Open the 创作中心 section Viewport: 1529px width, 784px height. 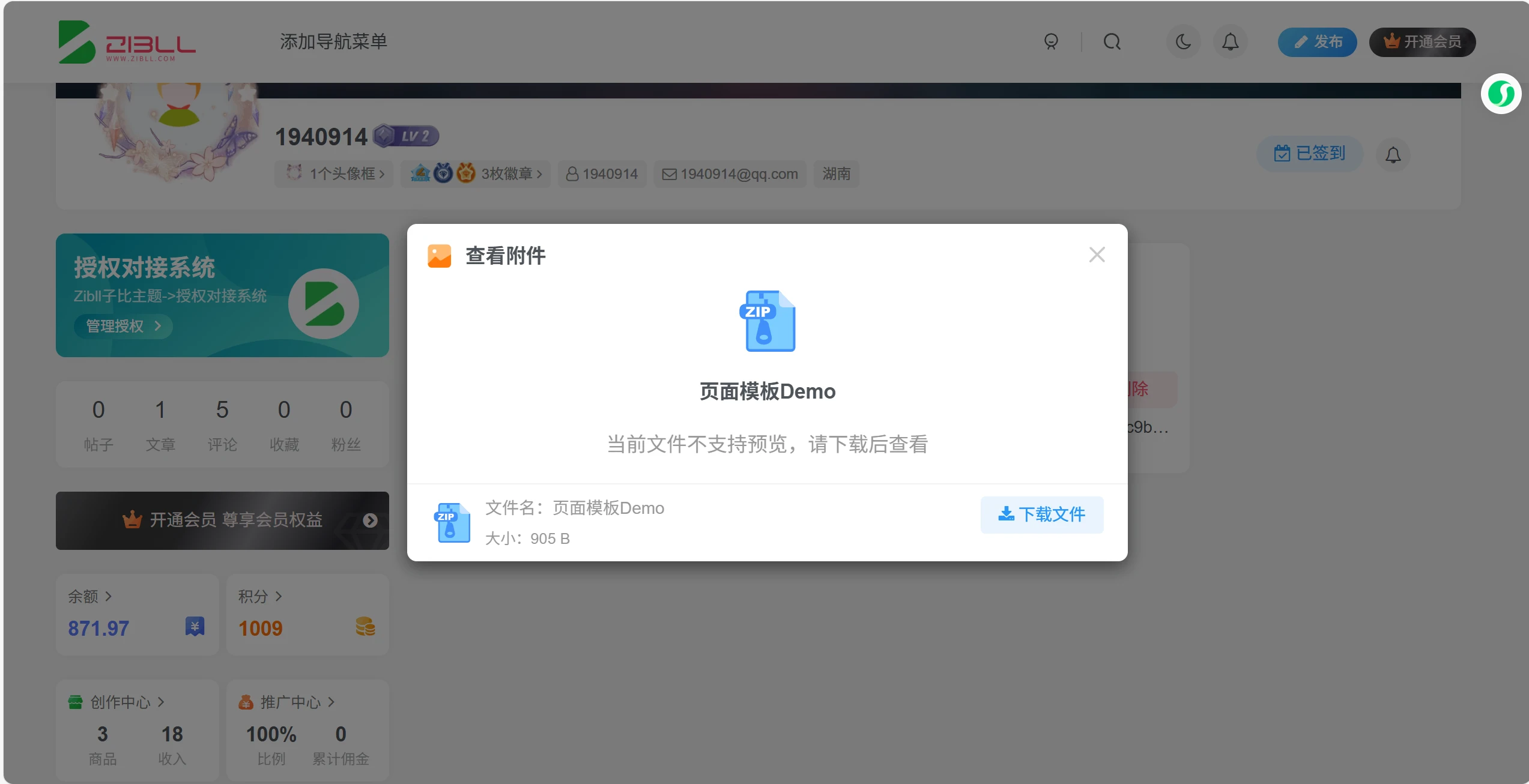click(120, 702)
